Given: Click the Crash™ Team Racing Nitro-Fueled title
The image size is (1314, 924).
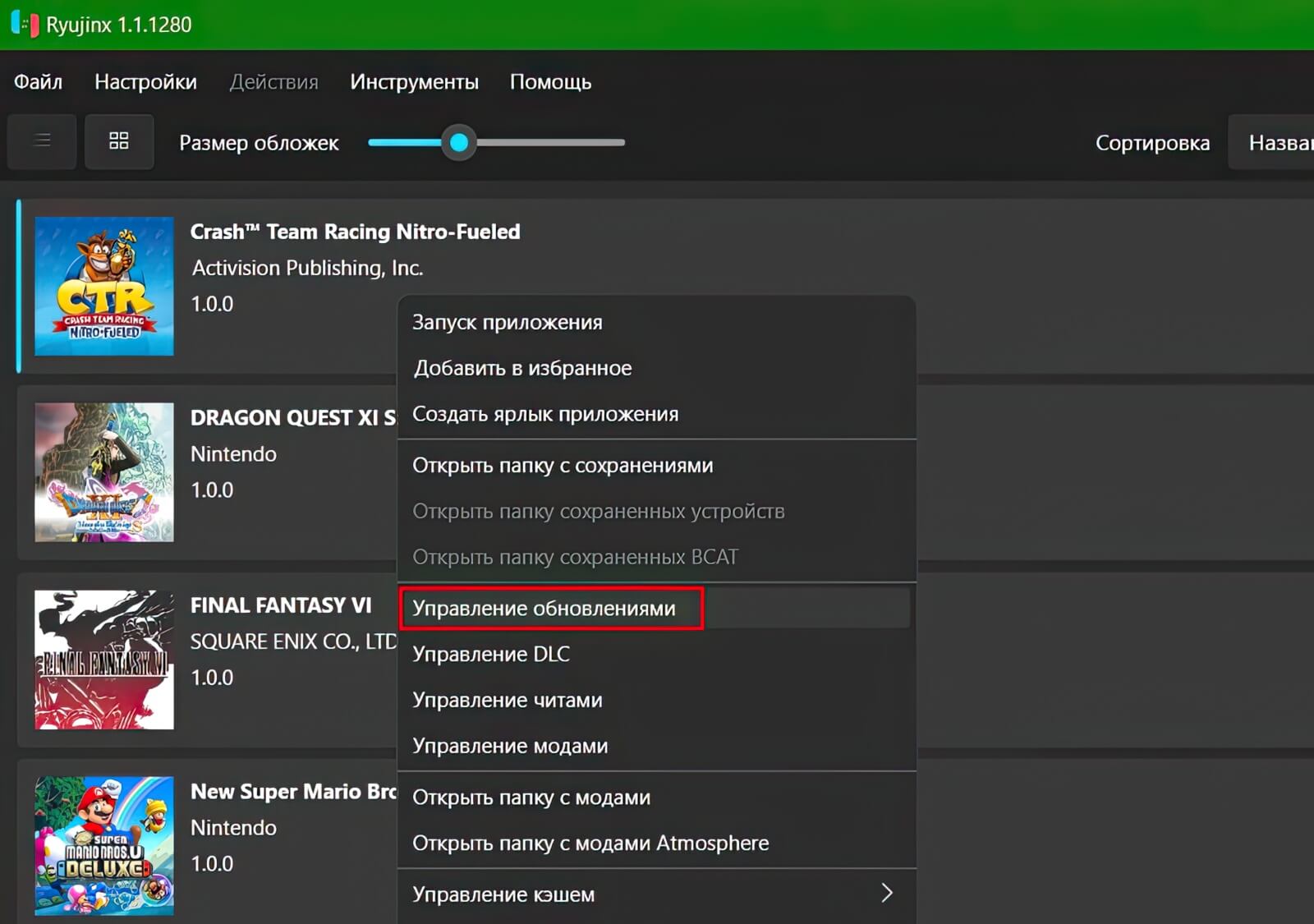Looking at the screenshot, I should (x=355, y=232).
